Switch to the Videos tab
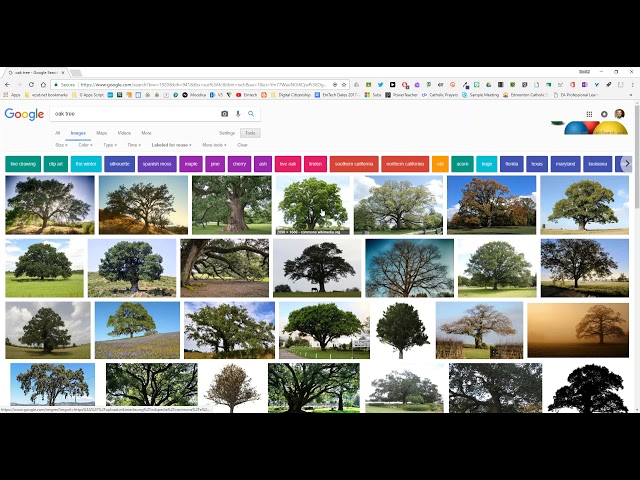The width and height of the screenshot is (640, 480). (124, 133)
